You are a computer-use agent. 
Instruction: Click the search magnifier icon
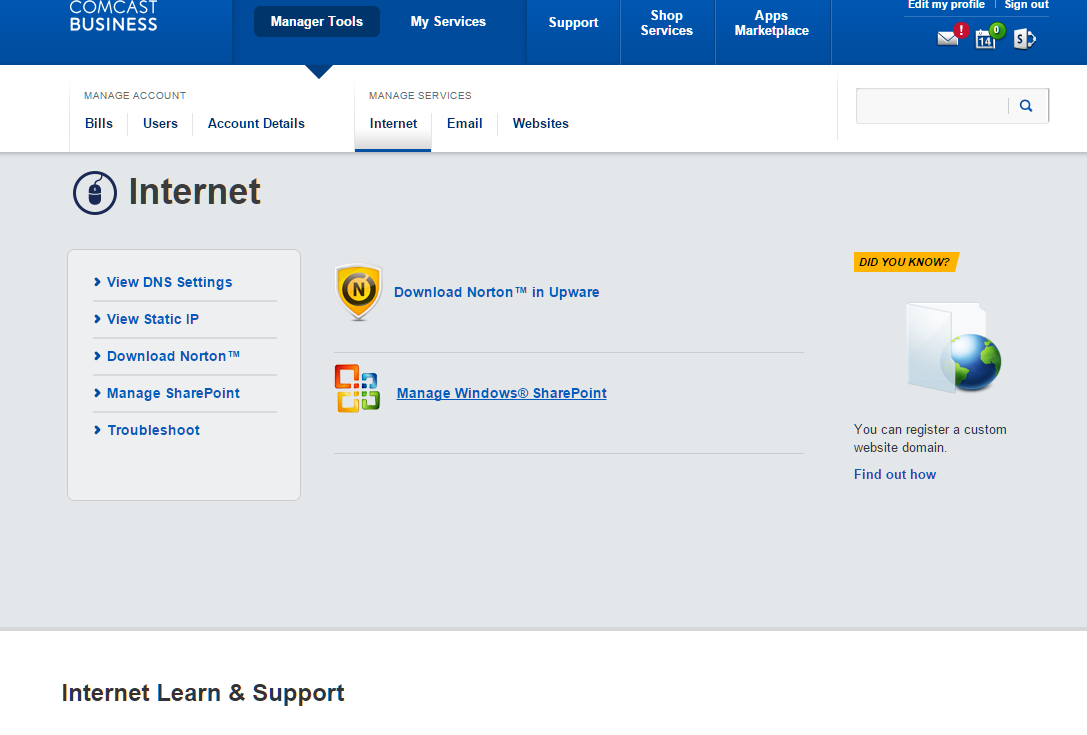tap(1026, 106)
